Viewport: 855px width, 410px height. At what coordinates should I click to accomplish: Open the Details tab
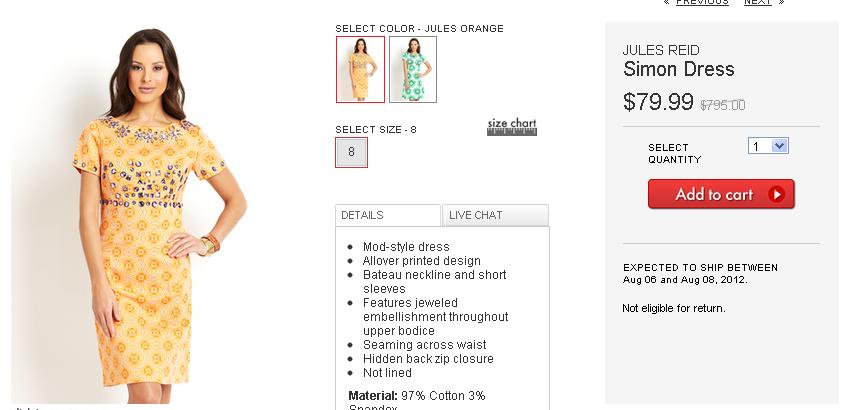[388, 215]
